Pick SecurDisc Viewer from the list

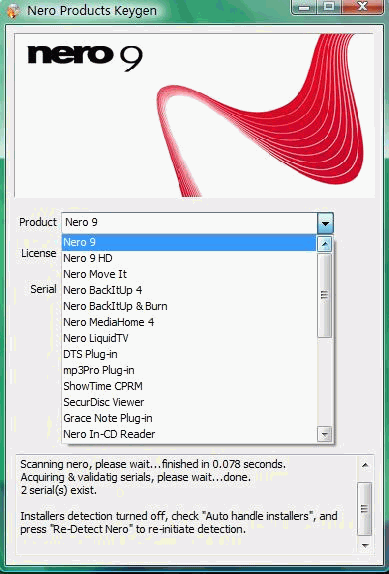189,402
